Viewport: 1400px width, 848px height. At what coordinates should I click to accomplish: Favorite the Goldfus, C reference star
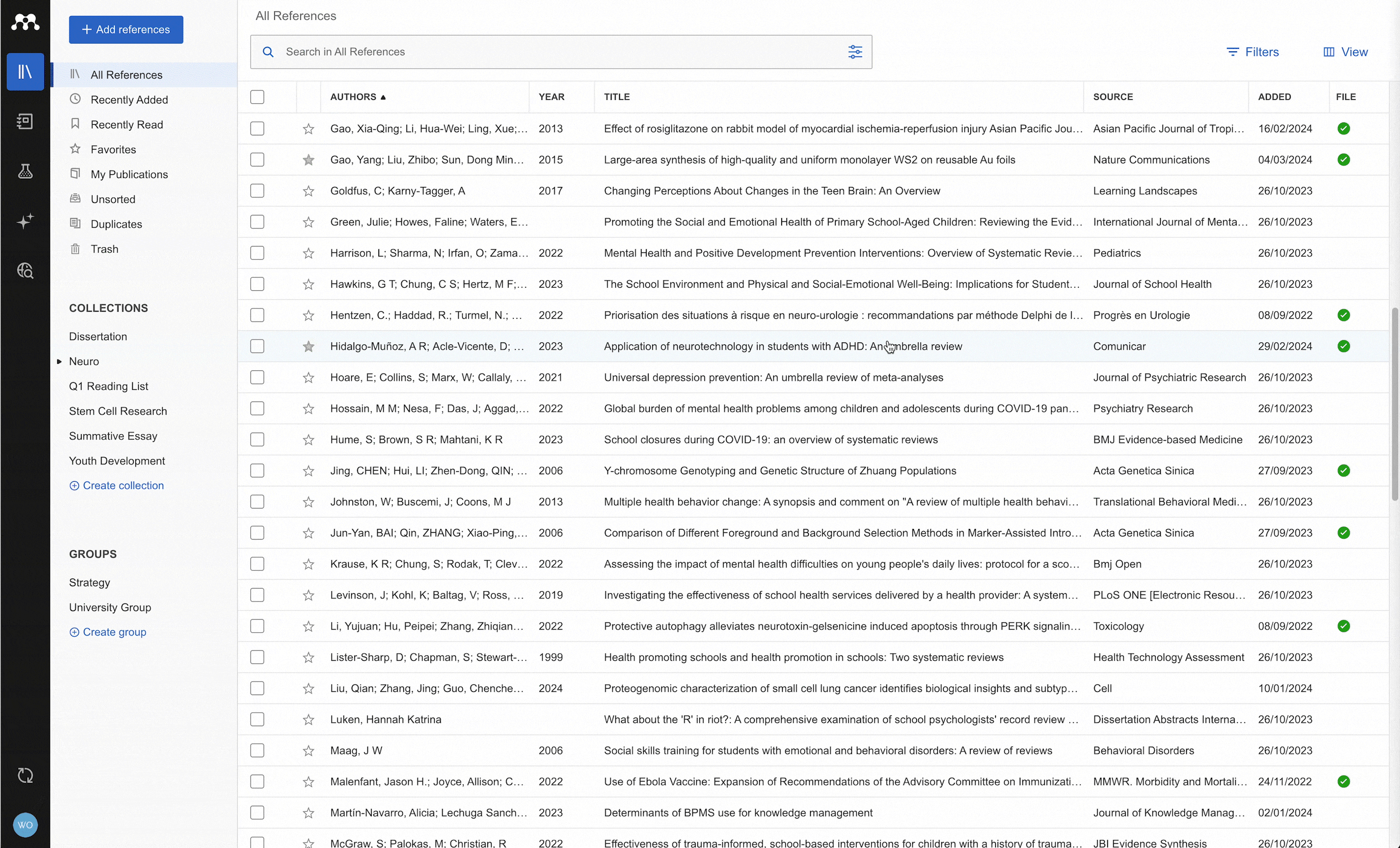point(309,191)
